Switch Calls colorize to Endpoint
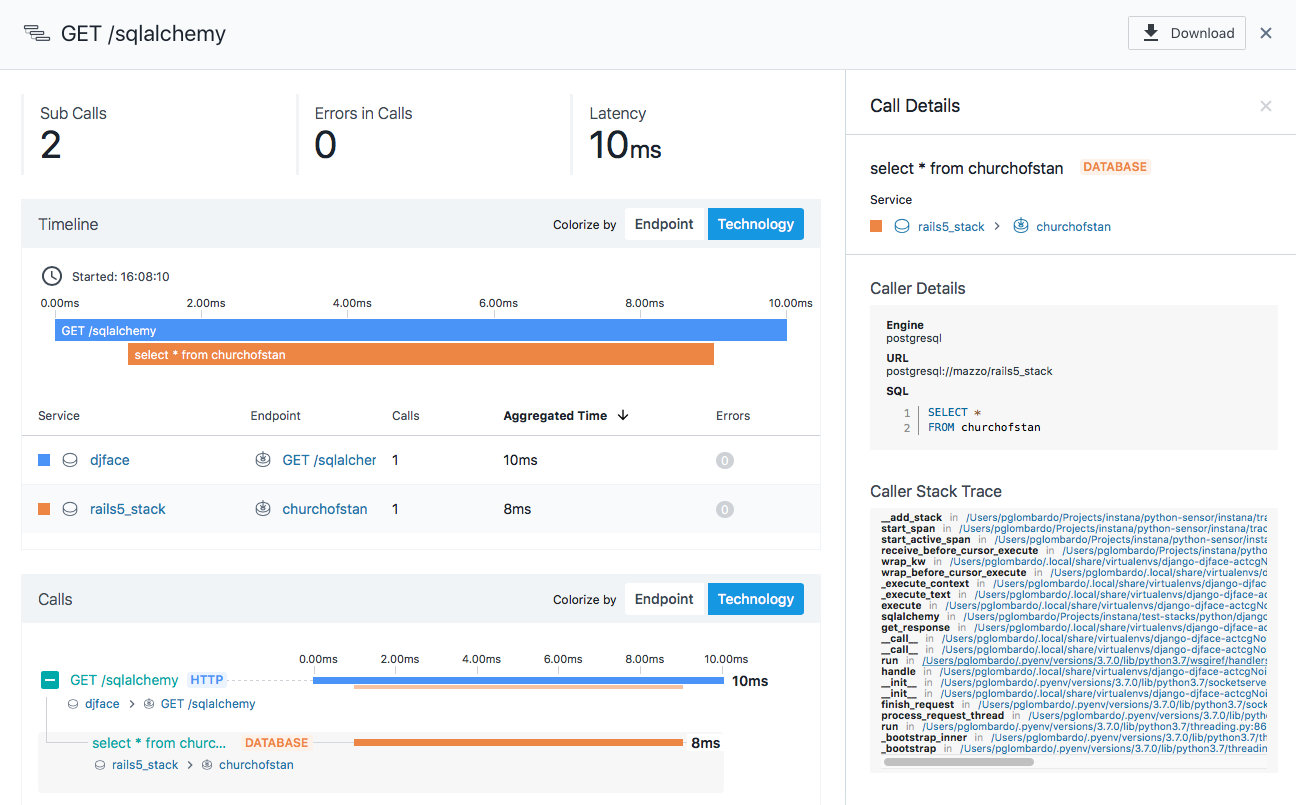Viewport: 1296px width, 805px height. [x=664, y=599]
